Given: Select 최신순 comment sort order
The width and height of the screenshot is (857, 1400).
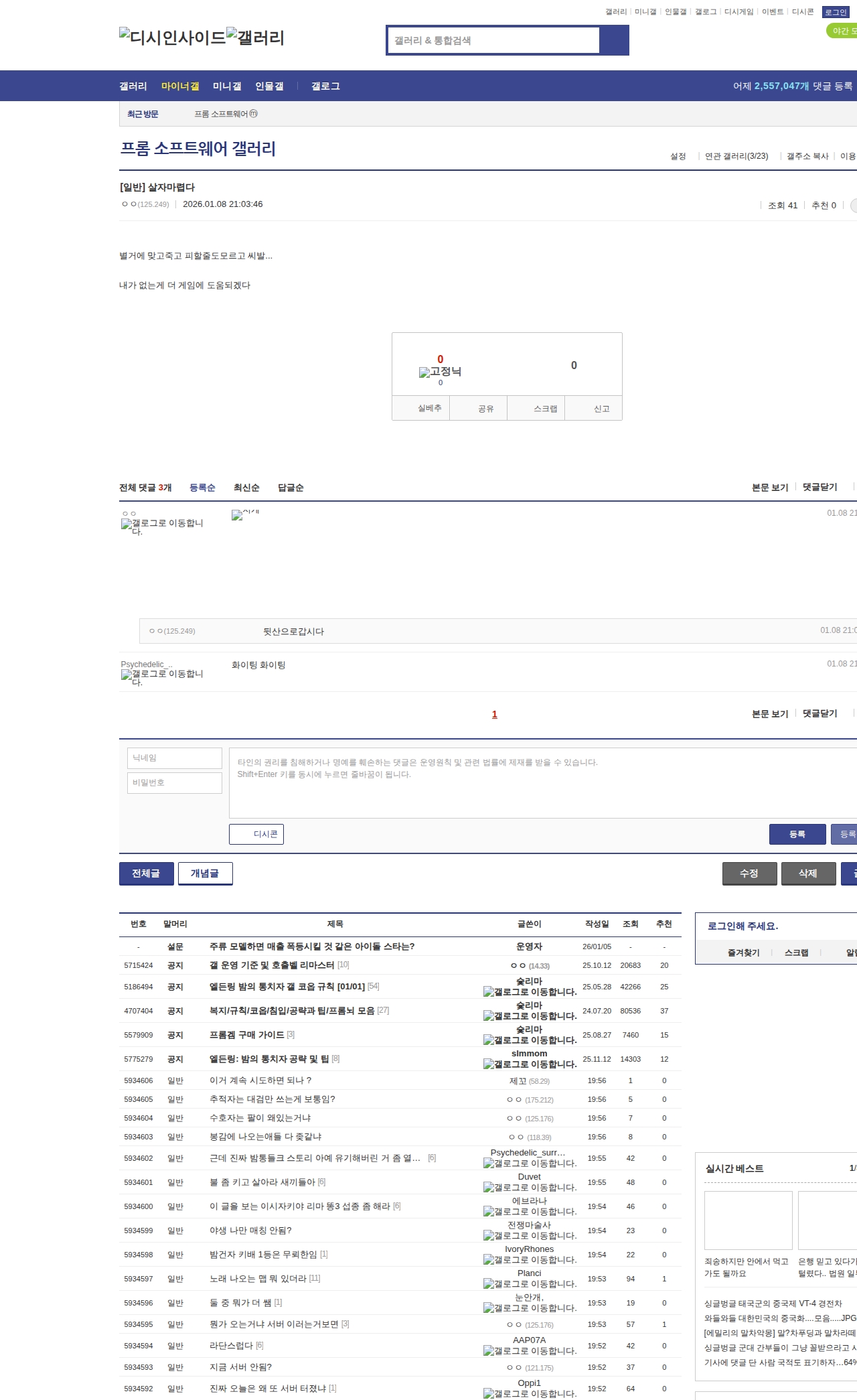Looking at the screenshot, I should (246, 488).
